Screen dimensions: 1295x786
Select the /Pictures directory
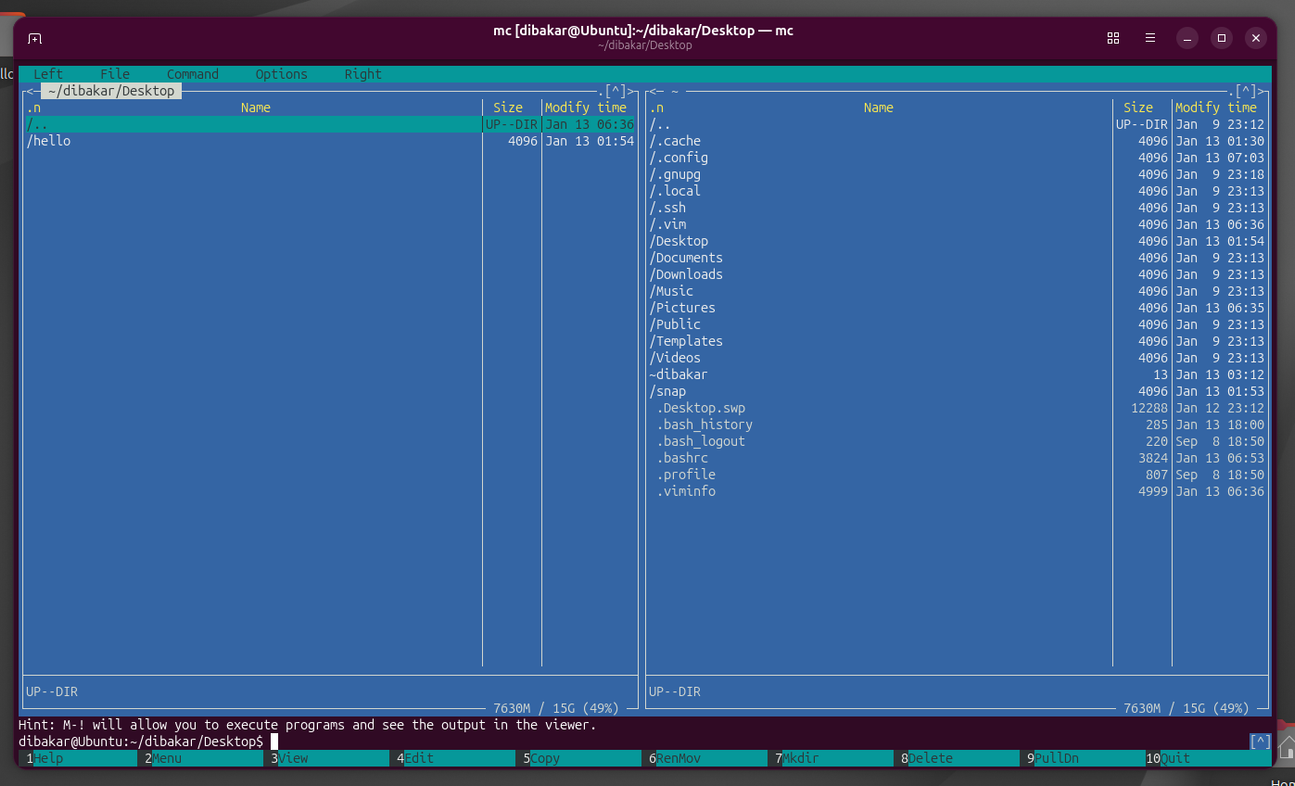(x=957, y=308)
